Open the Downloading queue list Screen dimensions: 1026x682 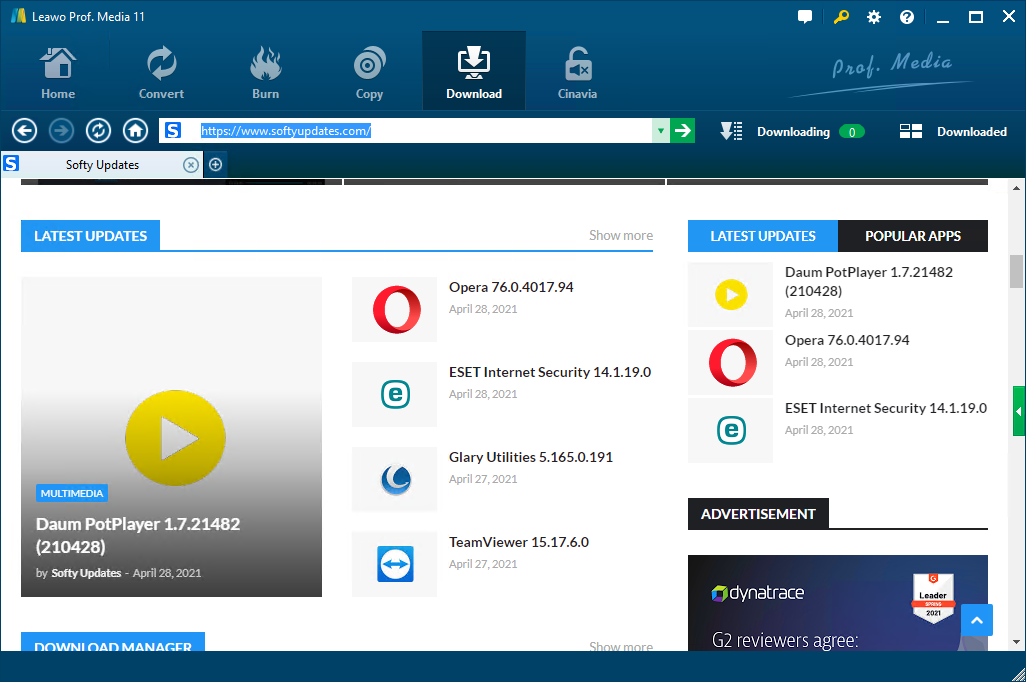tap(793, 132)
